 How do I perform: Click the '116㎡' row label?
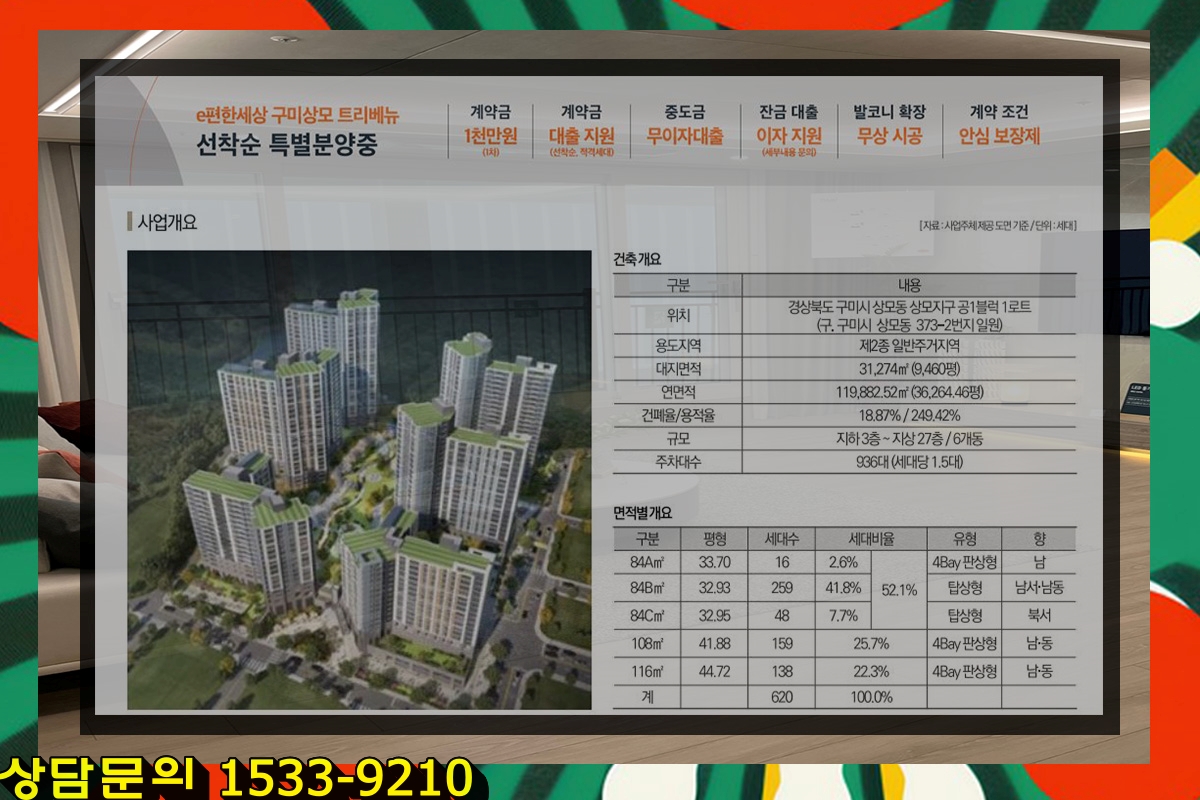(x=648, y=671)
